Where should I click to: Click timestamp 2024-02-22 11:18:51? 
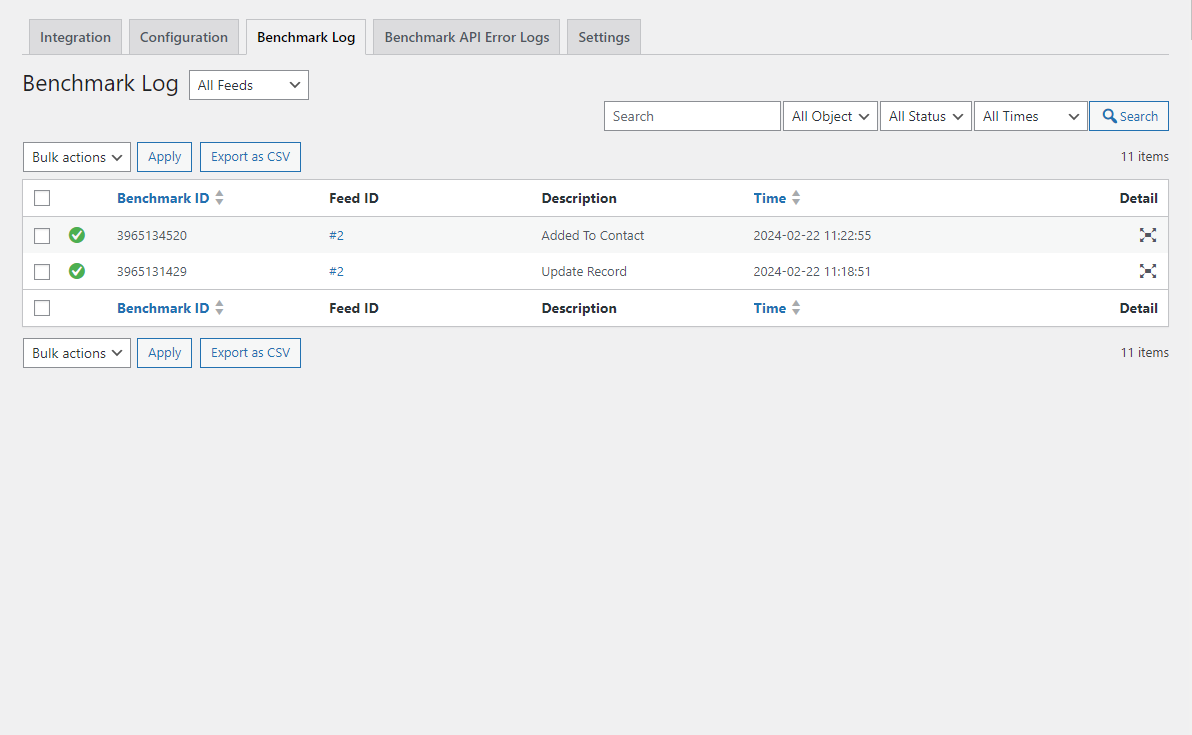(x=812, y=271)
